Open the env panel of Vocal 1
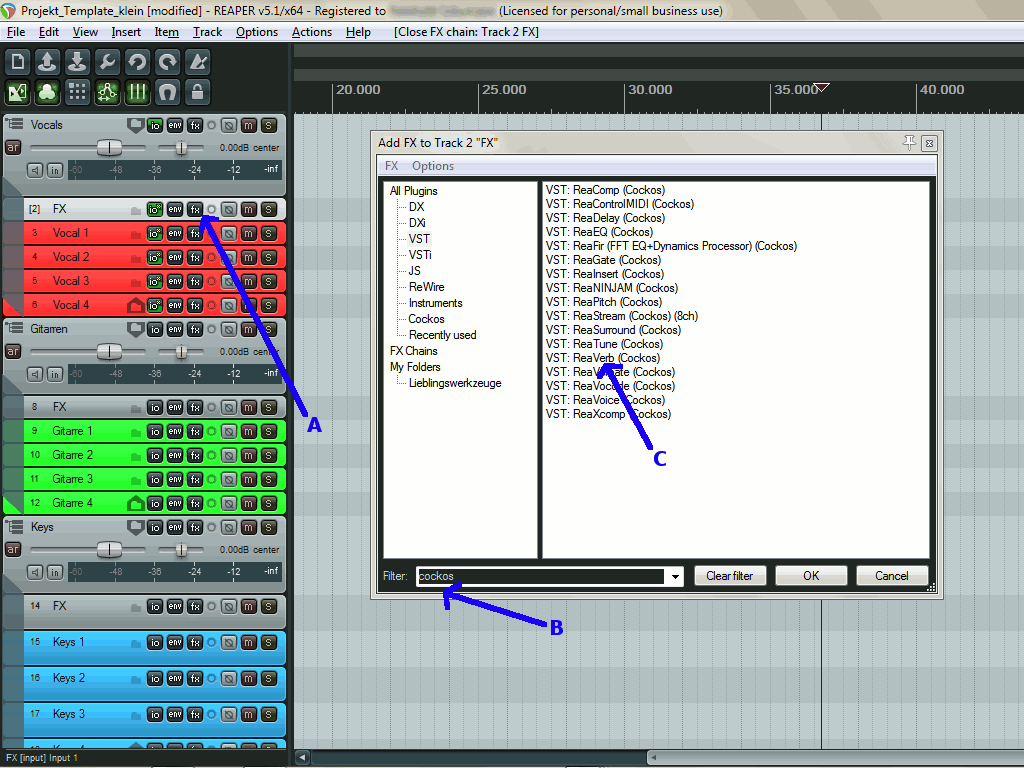 (174, 233)
